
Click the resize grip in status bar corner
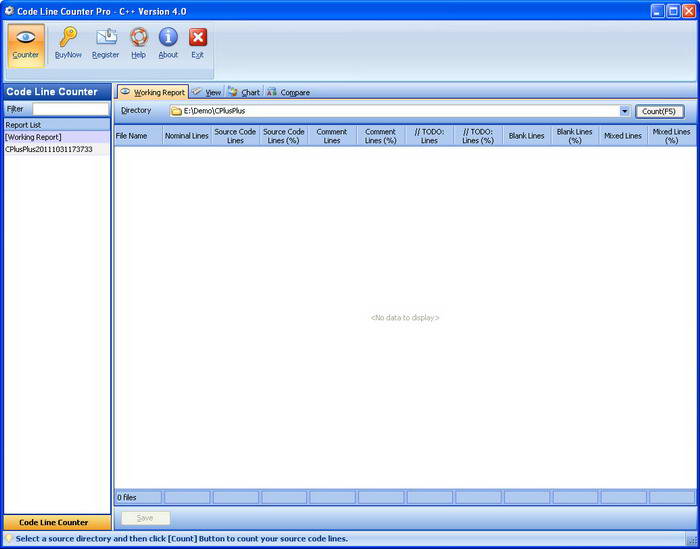pos(691,540)
